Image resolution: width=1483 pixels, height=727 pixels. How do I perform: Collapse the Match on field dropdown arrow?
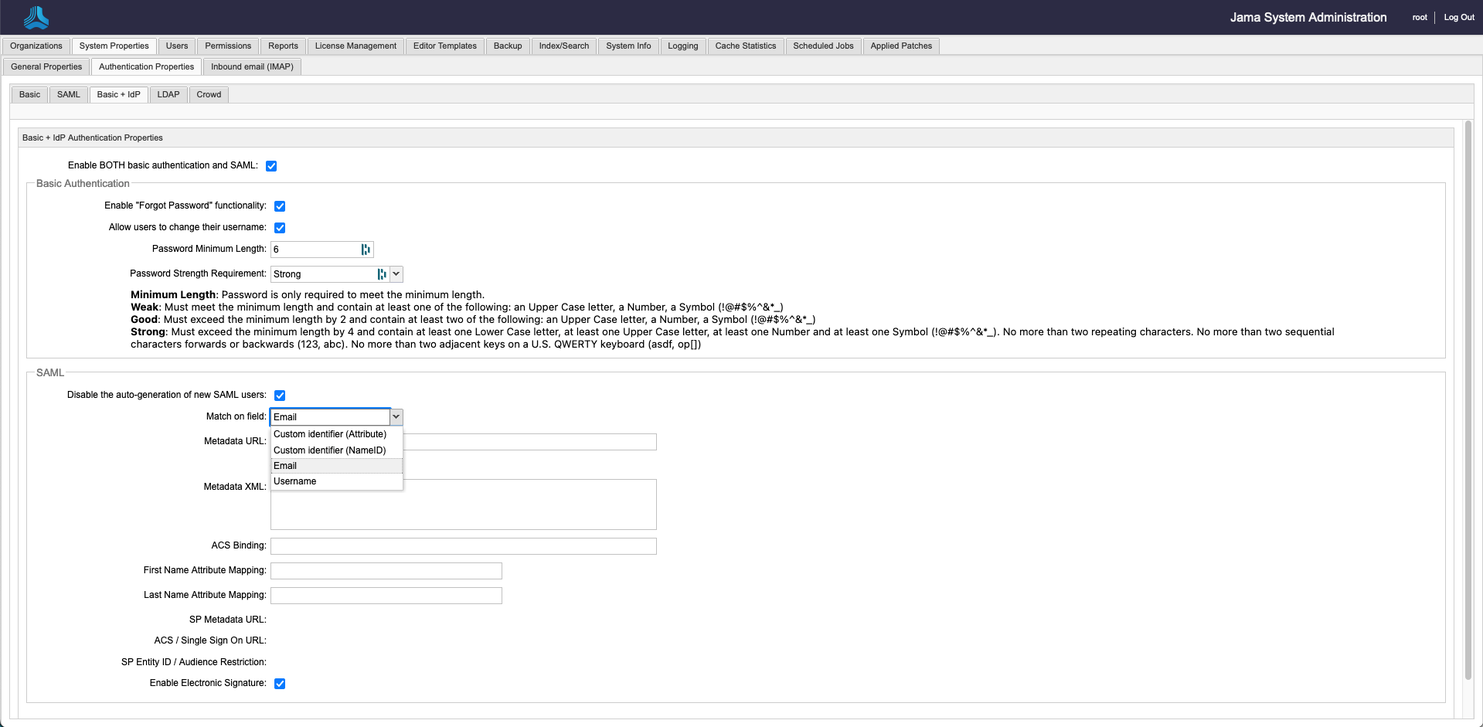coord(396,417)
